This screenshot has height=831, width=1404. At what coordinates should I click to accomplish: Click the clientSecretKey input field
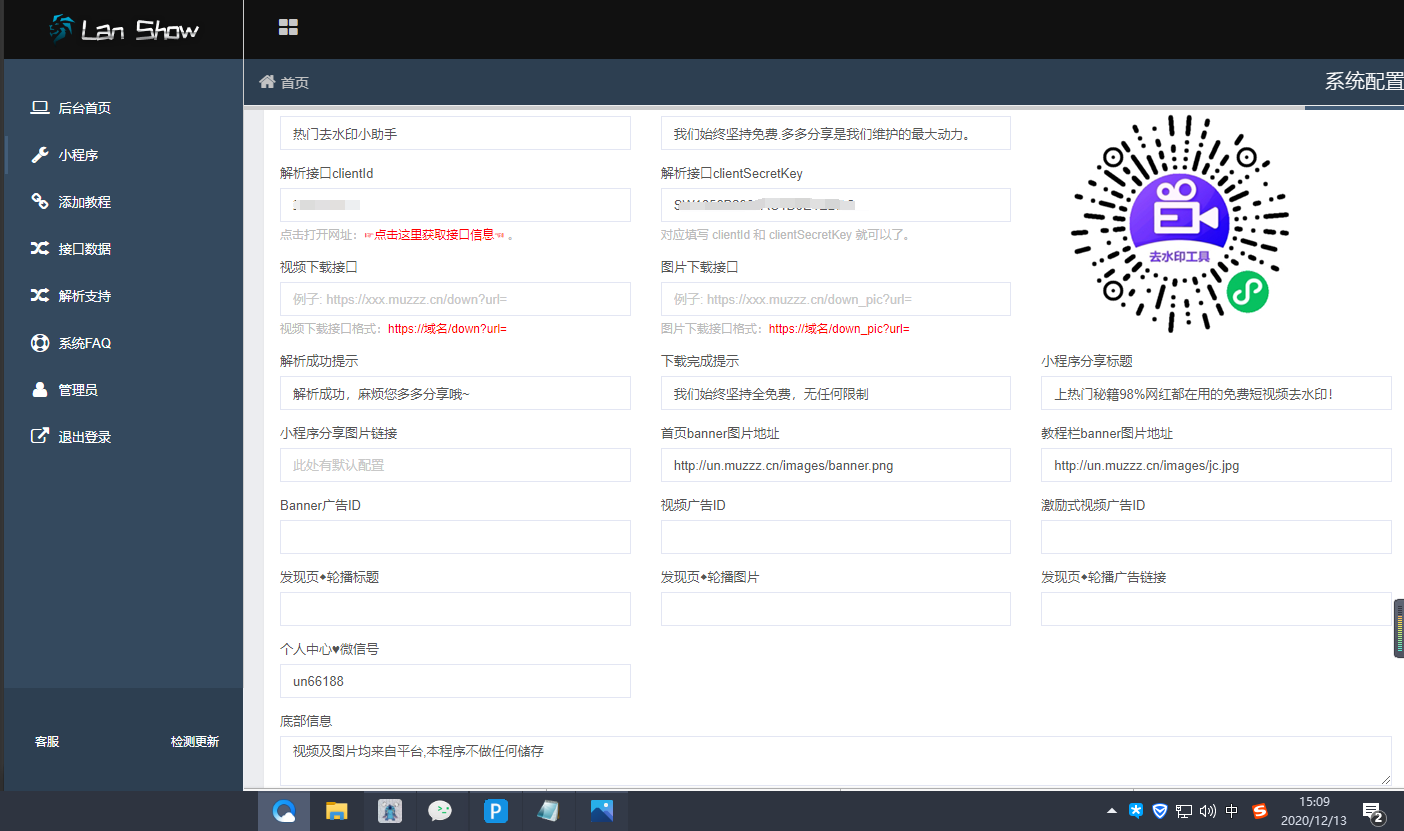[x=836, y=205]
